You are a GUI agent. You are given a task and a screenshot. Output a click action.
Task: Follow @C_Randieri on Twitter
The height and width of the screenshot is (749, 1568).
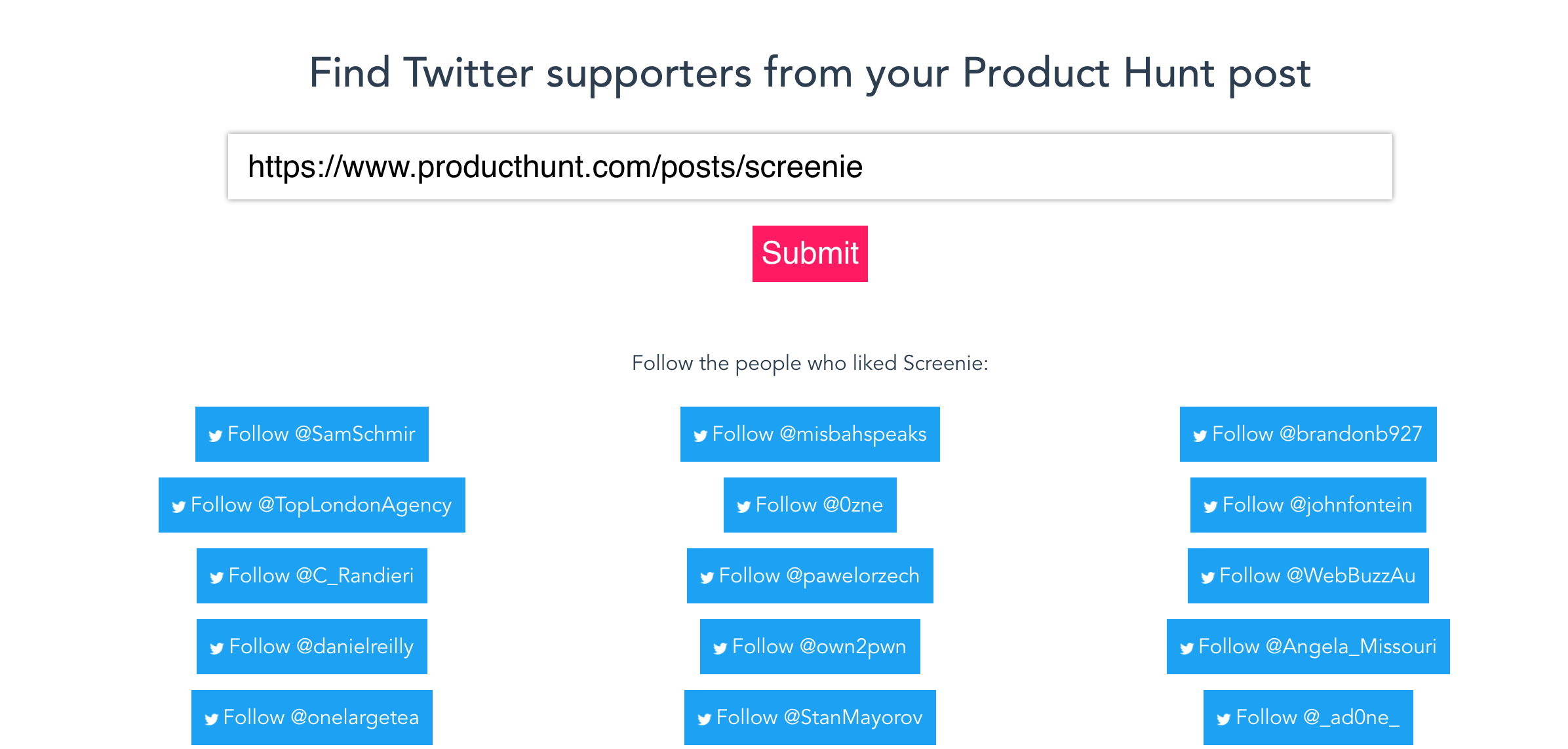[311, 576]
